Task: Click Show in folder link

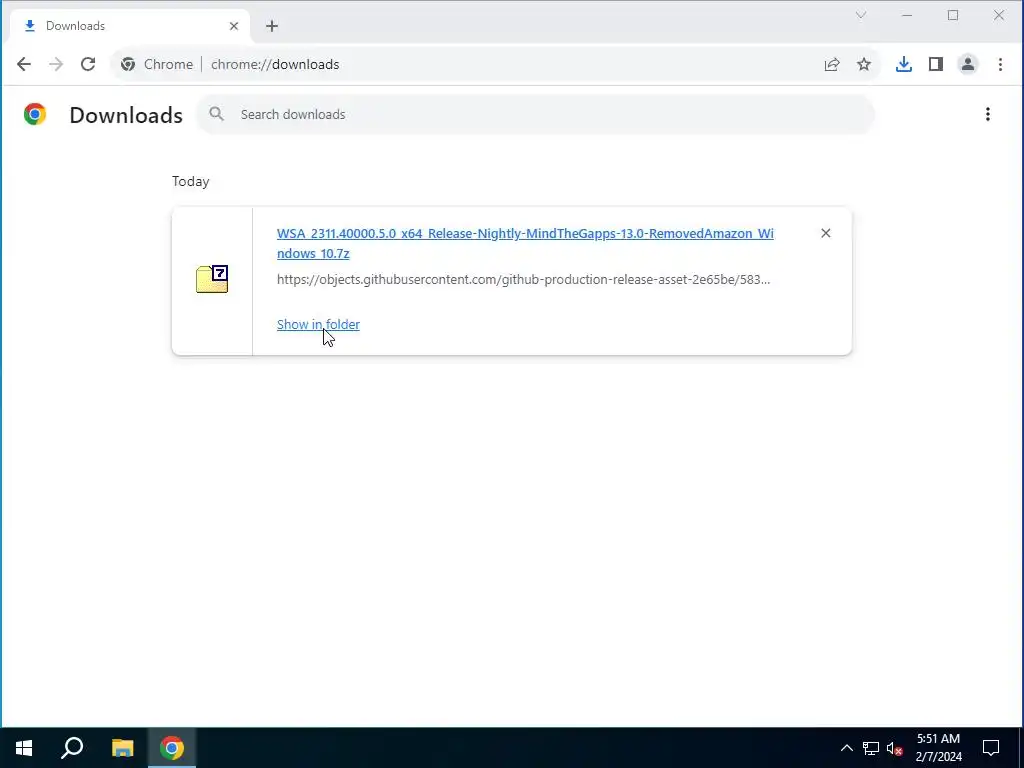Action: [318, 325]
